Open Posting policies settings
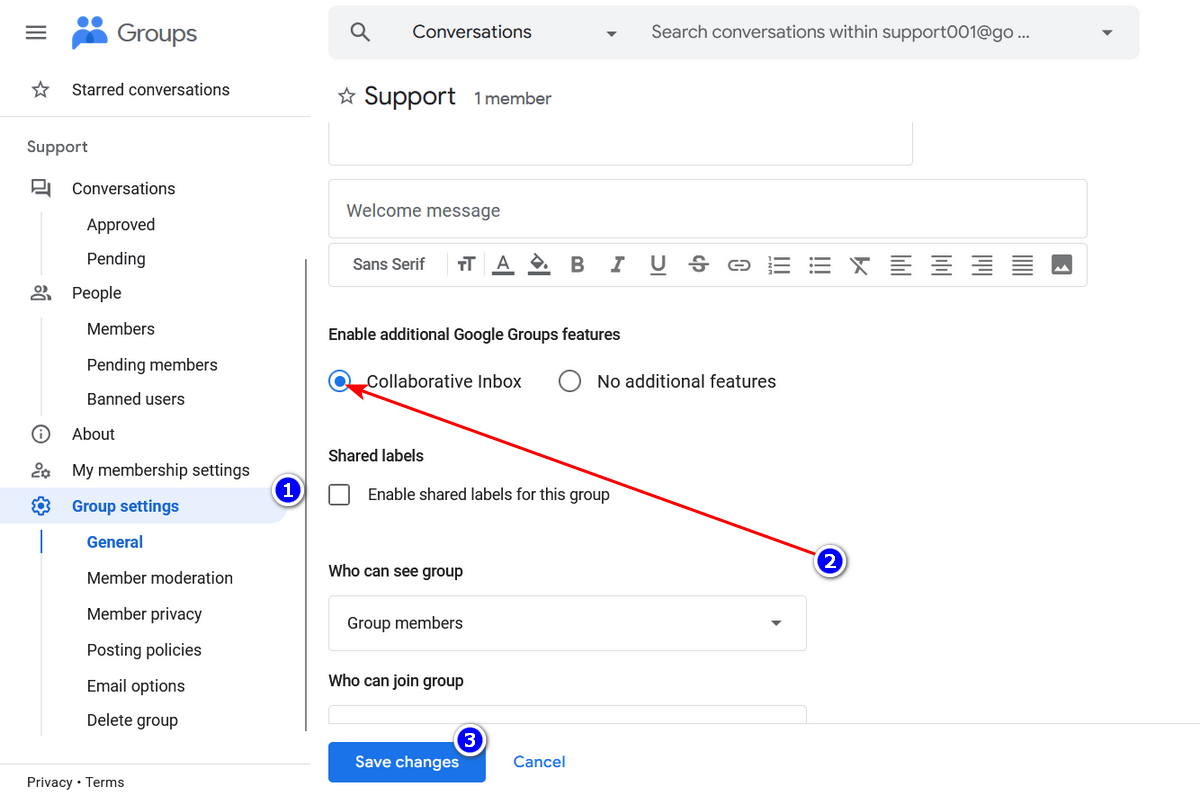 pos(144,650)
